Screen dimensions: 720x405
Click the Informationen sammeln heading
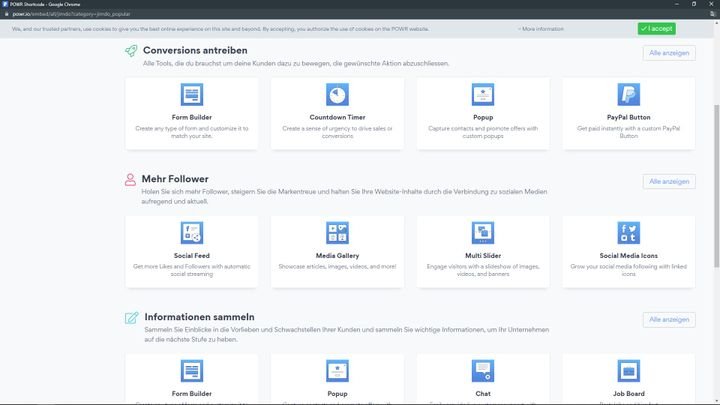pyautogui.click(x=199, y=317)
